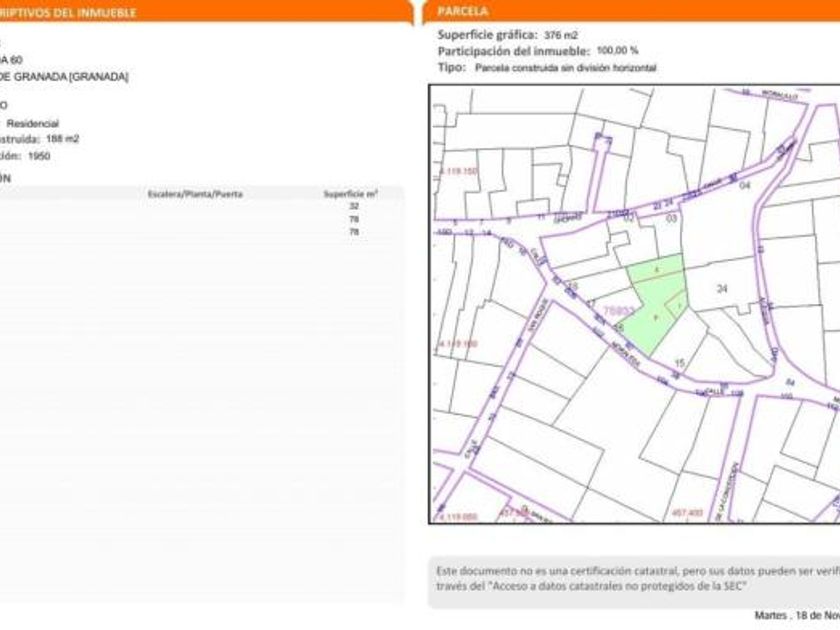Click the 188 m2 built surface value
Screen dimensions: 840x630
pos(62,139)
